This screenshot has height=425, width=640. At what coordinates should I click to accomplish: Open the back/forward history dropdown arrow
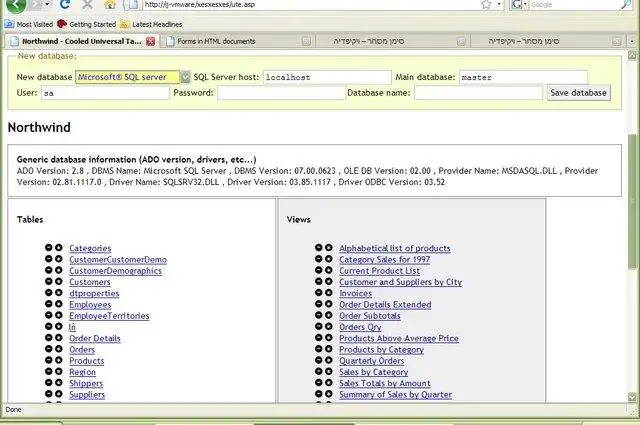tap(47, 4)
